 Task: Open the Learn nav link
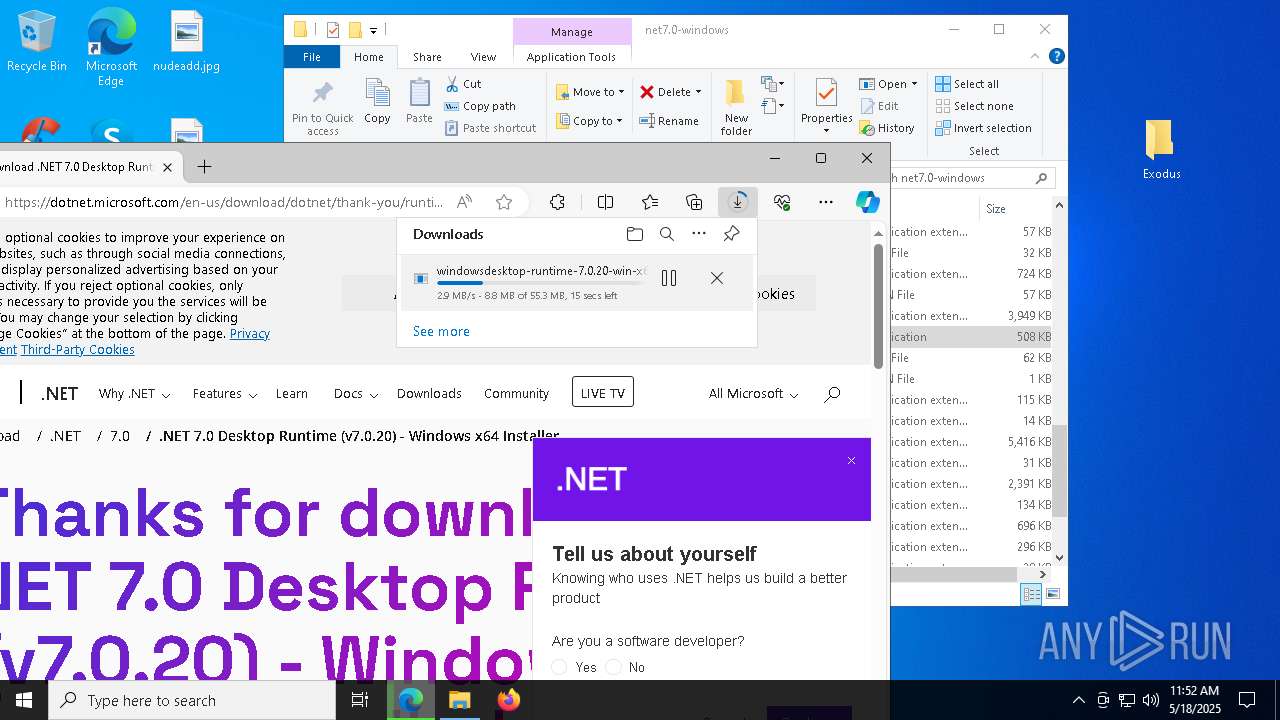pyautogui.click(x=291, y=394)
